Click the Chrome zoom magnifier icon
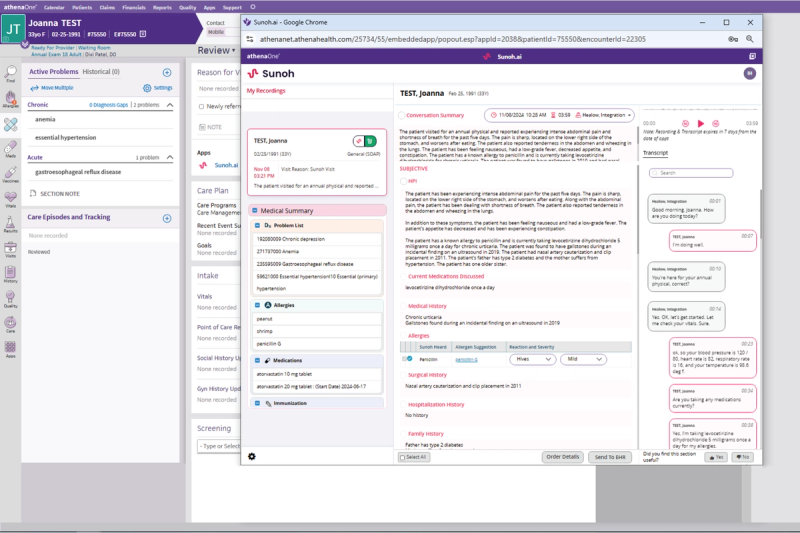This screenshot has width=800, height=533. 749,39
